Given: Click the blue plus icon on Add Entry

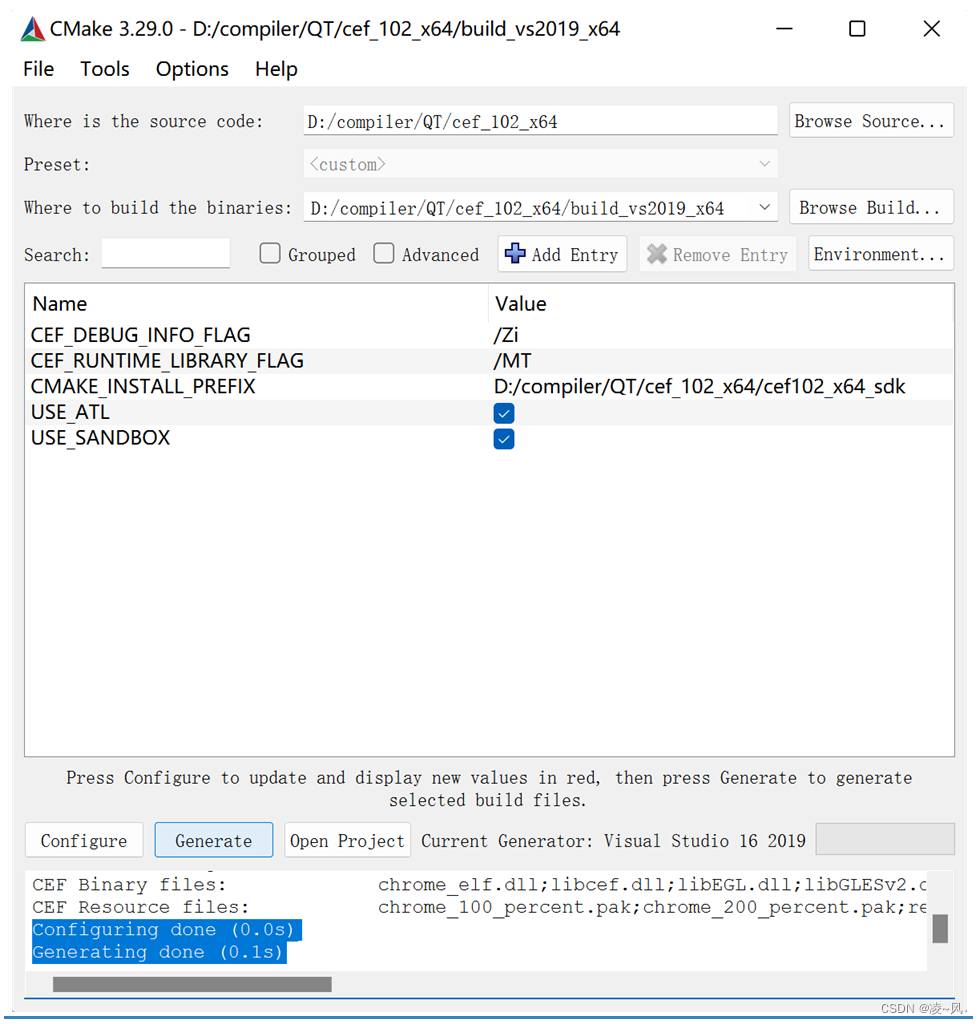Looking at the screenshot, I should pyautogui.click(x=515, y=253).
